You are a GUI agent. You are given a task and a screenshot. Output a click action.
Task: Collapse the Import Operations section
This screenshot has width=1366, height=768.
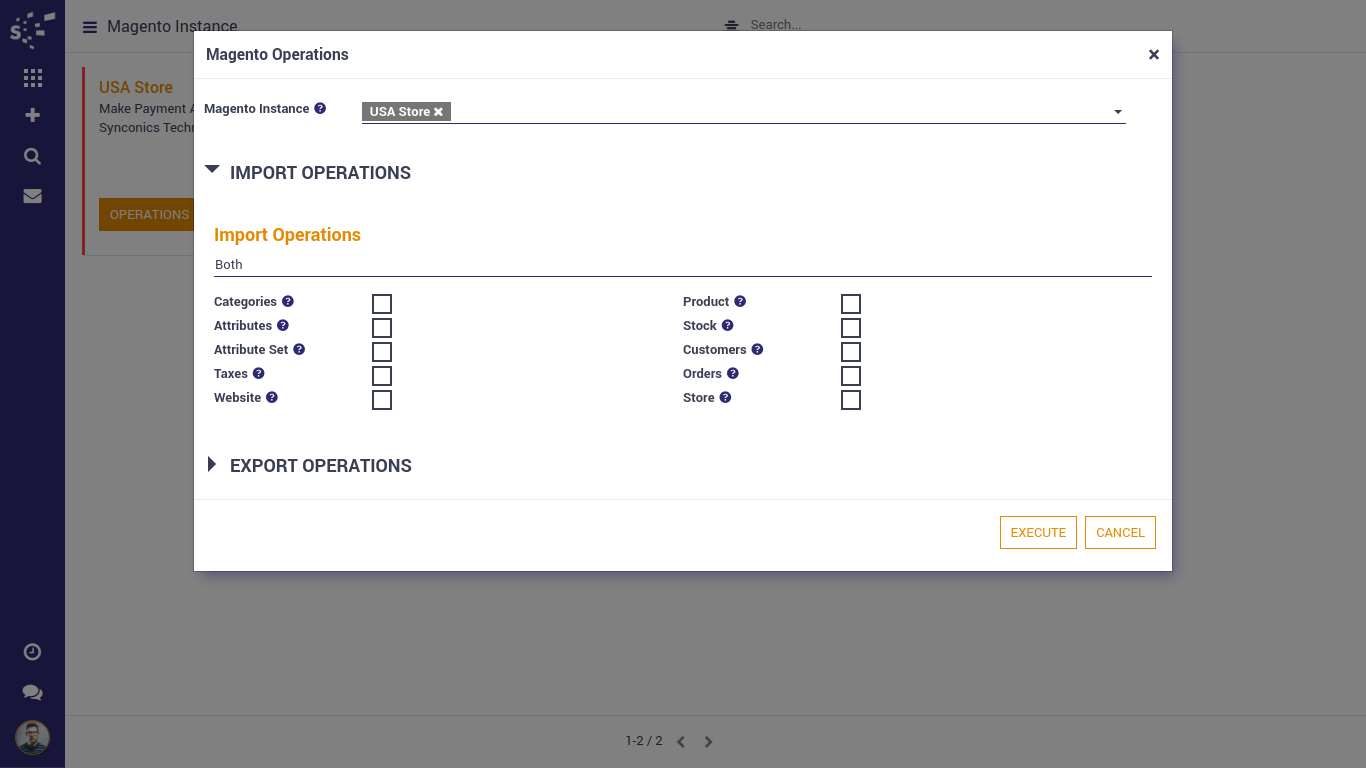pos(212,171)
